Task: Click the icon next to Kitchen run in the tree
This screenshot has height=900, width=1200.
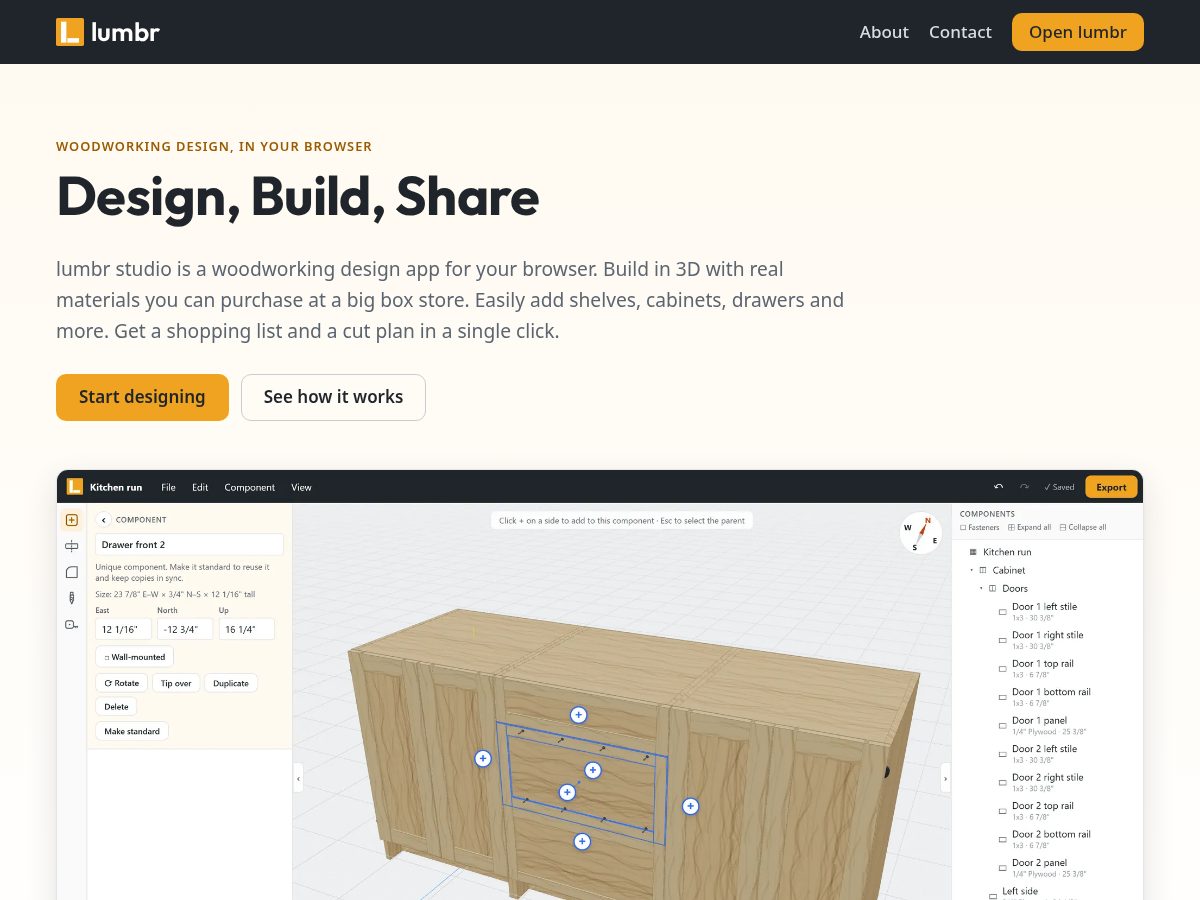Action: pos(973,552)
